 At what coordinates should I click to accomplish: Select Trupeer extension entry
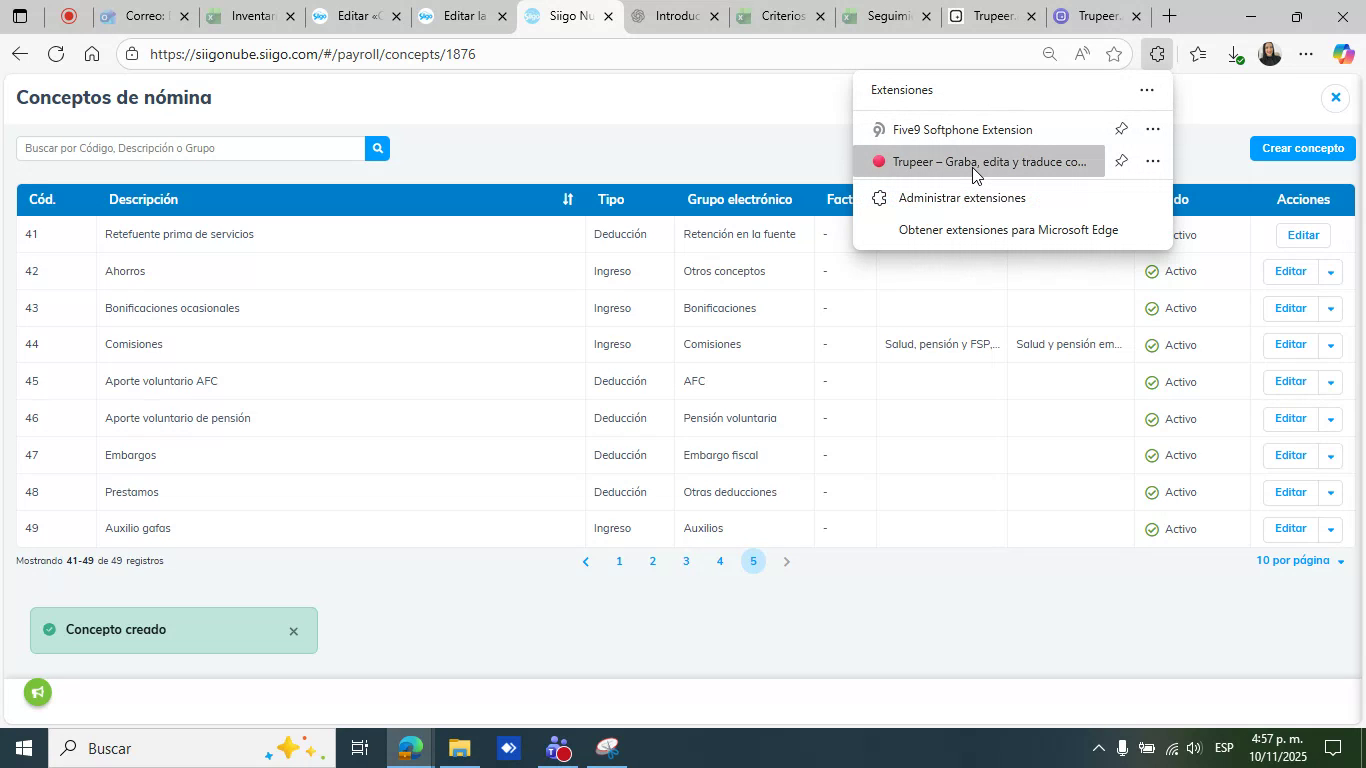pos(979,161)
